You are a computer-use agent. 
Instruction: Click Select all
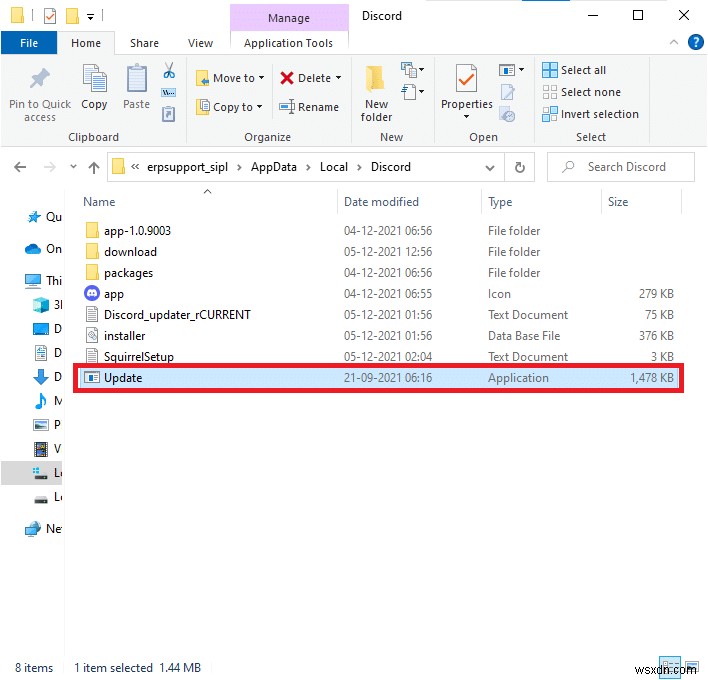[574, 70]
